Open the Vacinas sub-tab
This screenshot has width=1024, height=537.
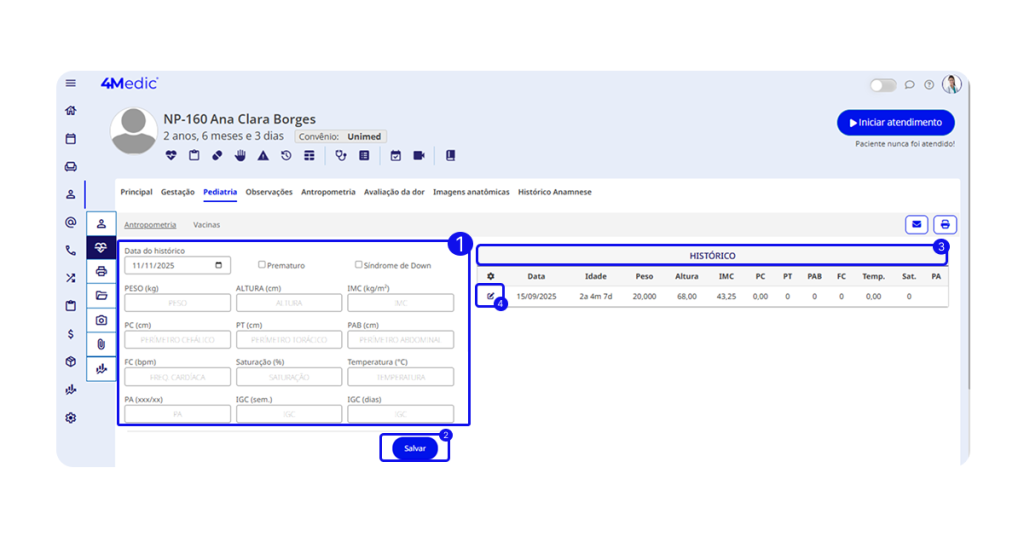pyautogui.click(x=207, y=225)
